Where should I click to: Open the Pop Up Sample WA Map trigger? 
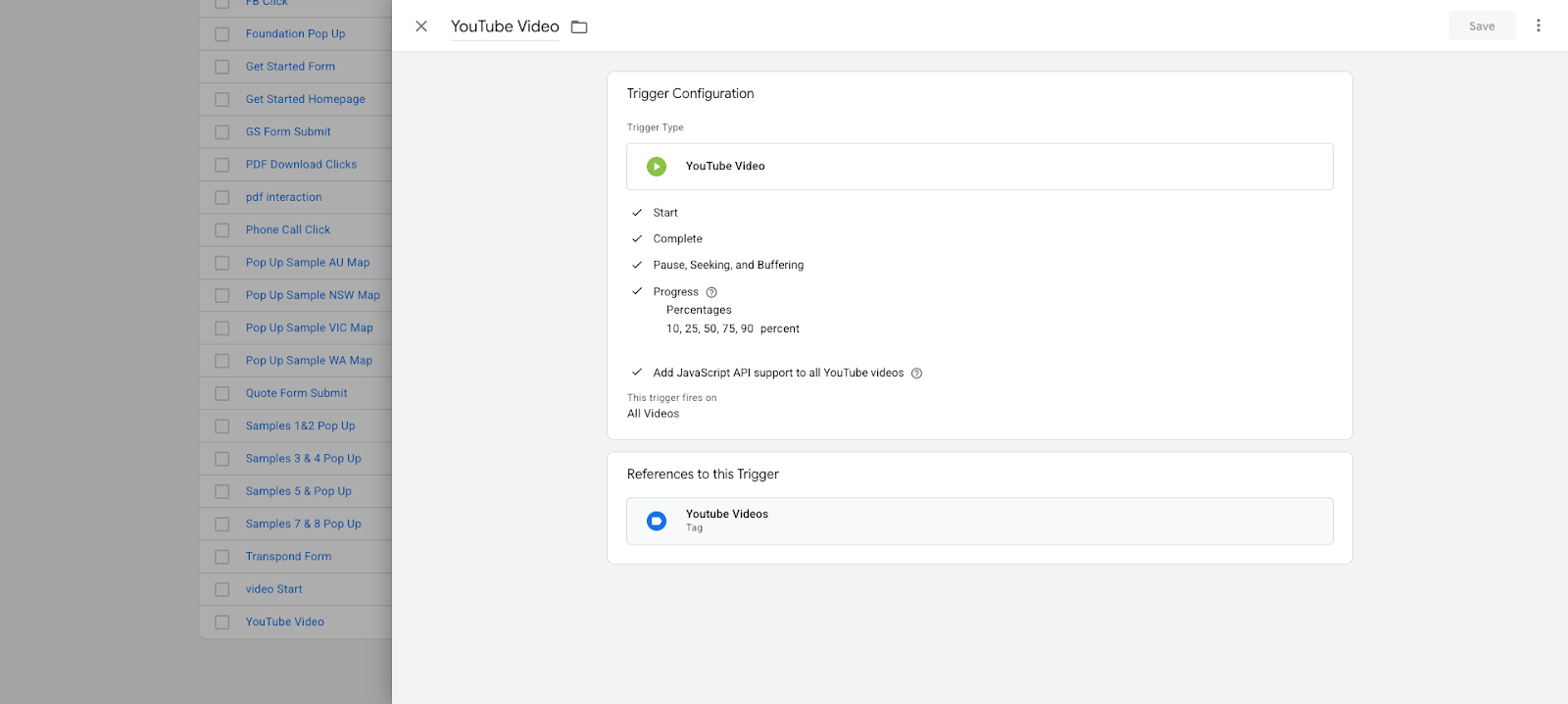tap(309, 361)
